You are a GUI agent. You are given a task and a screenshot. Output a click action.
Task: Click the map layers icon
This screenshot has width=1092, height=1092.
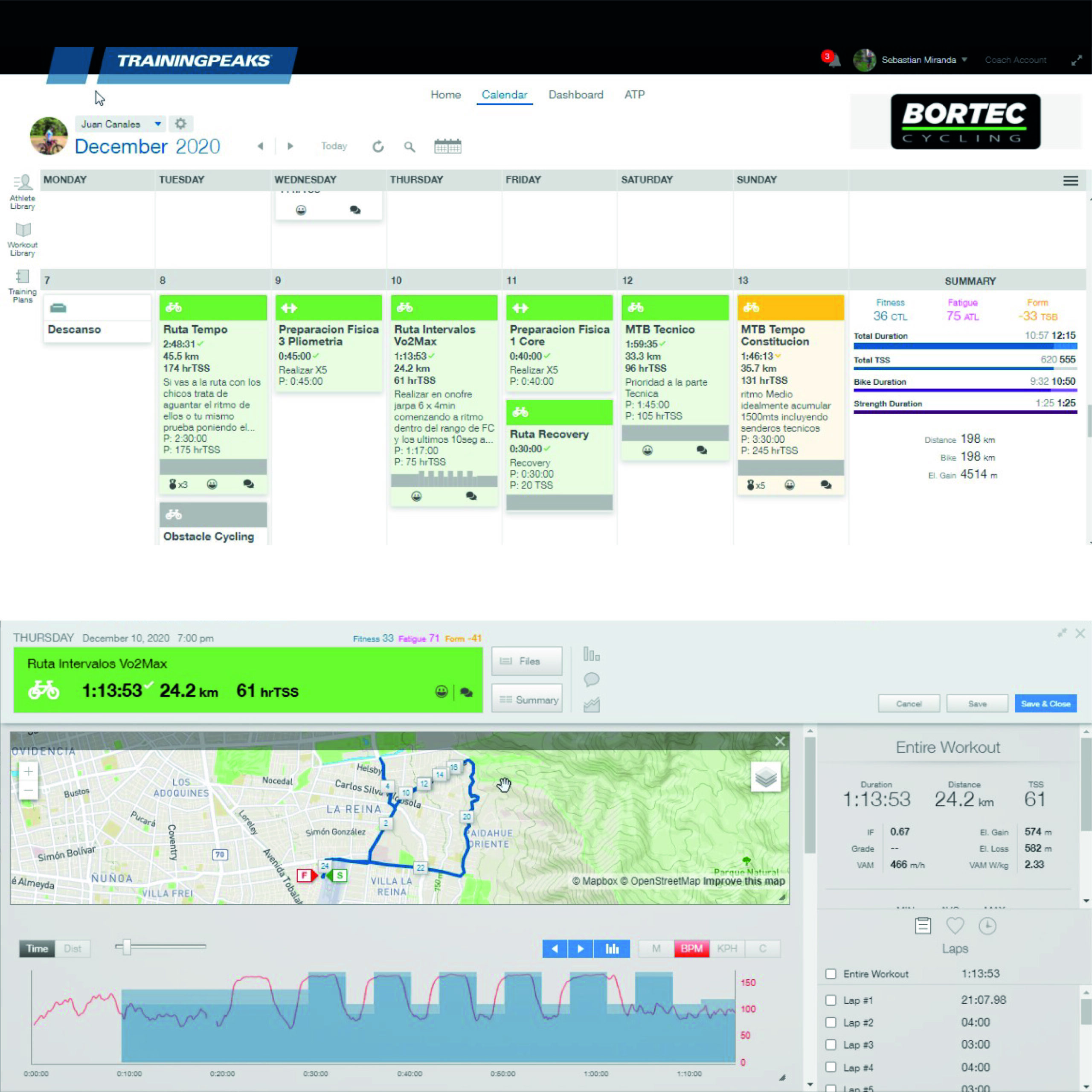pos(766,777)
